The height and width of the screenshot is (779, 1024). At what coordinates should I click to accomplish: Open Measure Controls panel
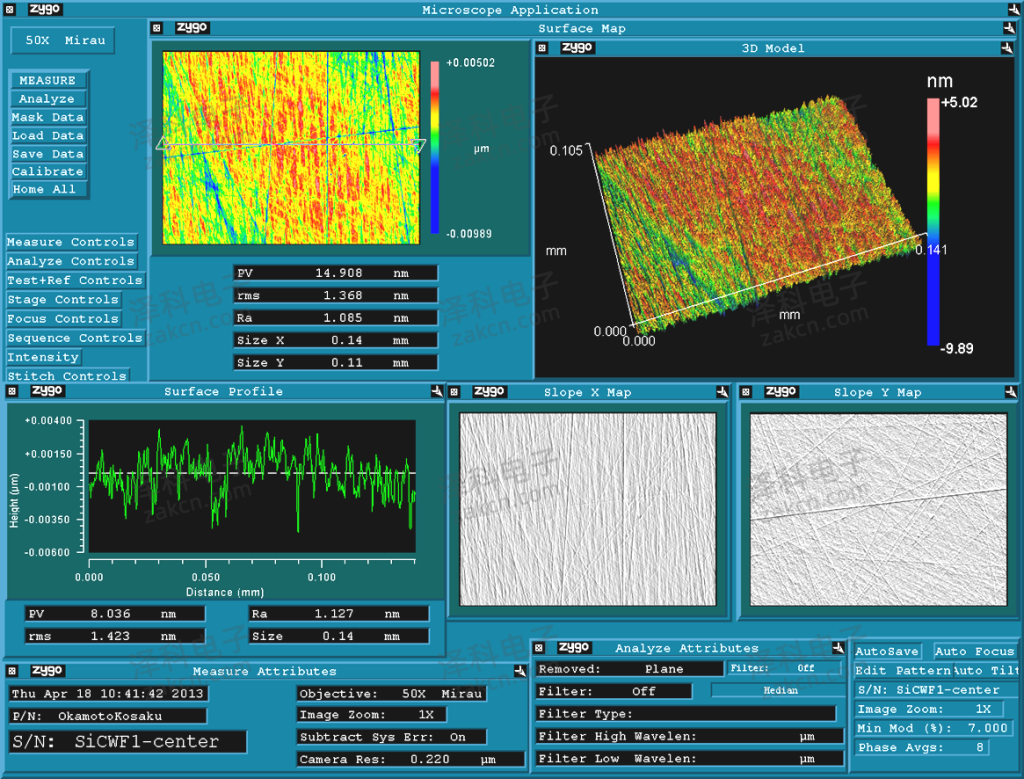pyautogui.click(x=70, y=242)
